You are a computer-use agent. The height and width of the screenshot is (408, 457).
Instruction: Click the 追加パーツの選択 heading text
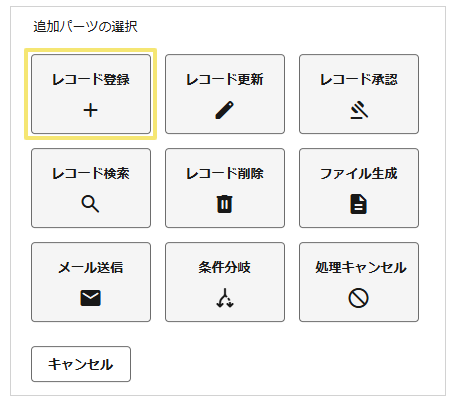(85, 26)
